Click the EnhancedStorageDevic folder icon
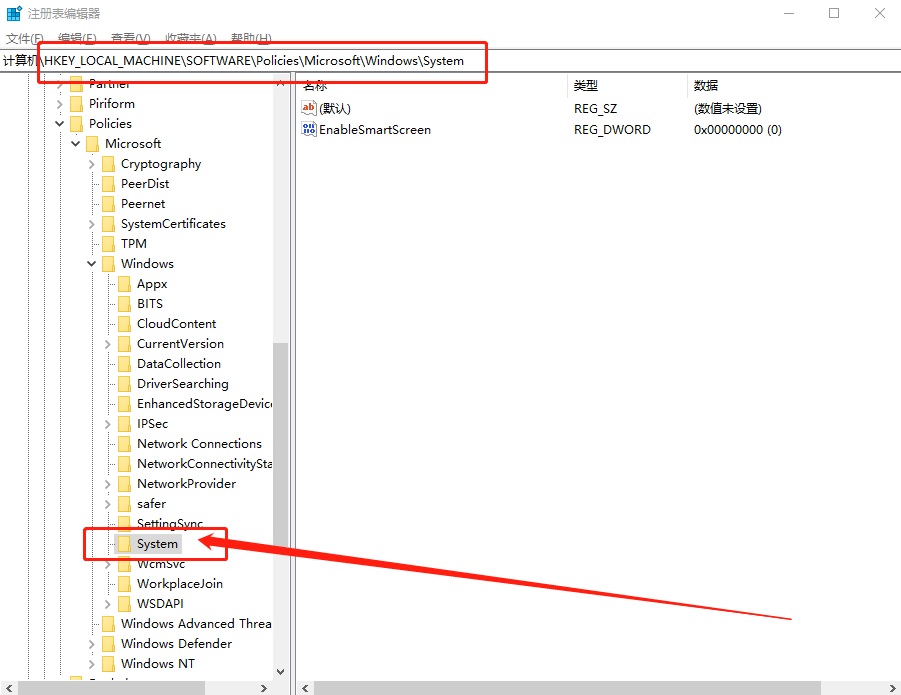The image size is (901, 695). click(124, 404)
